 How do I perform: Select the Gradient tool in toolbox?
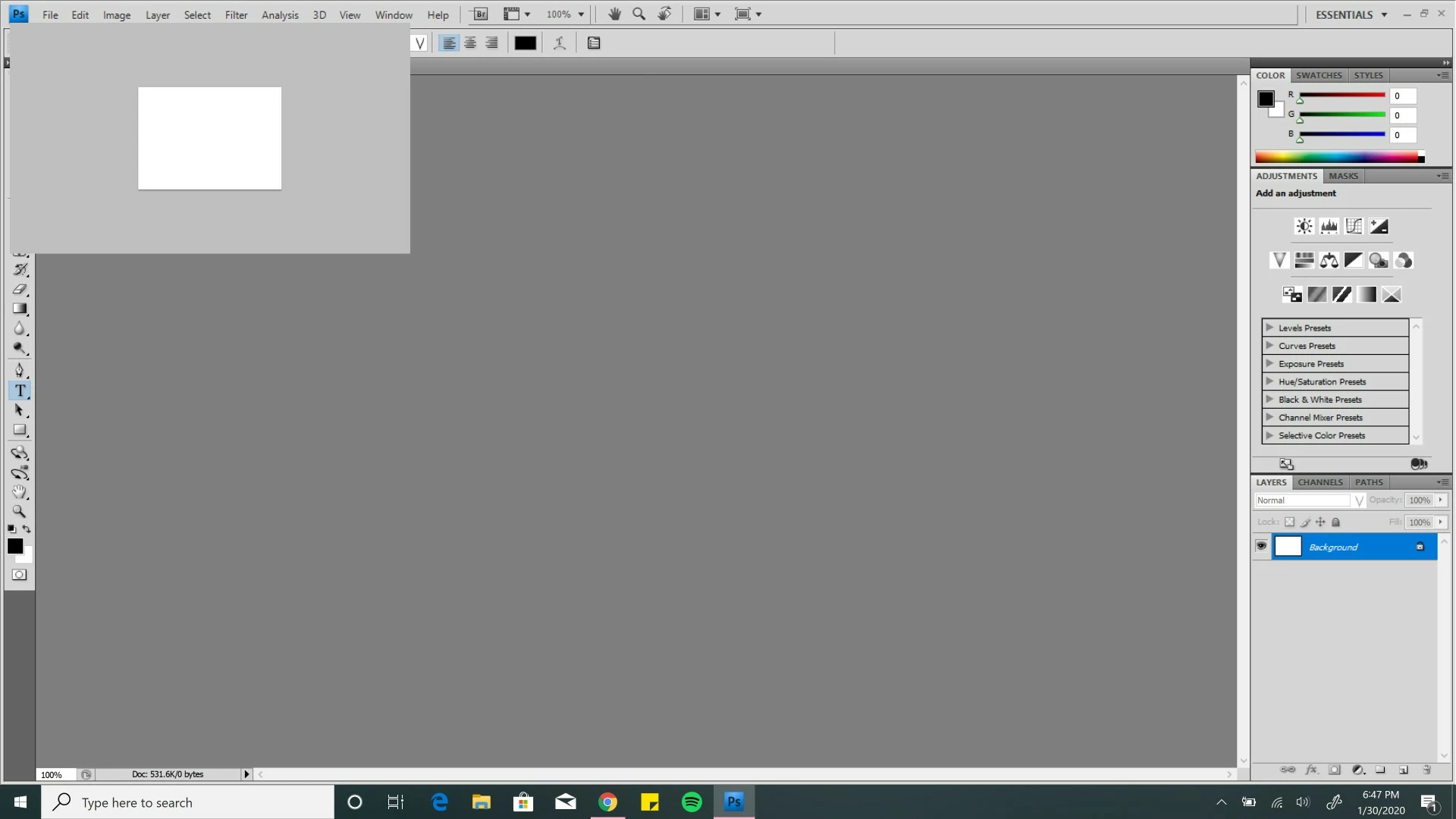point(20,309)
